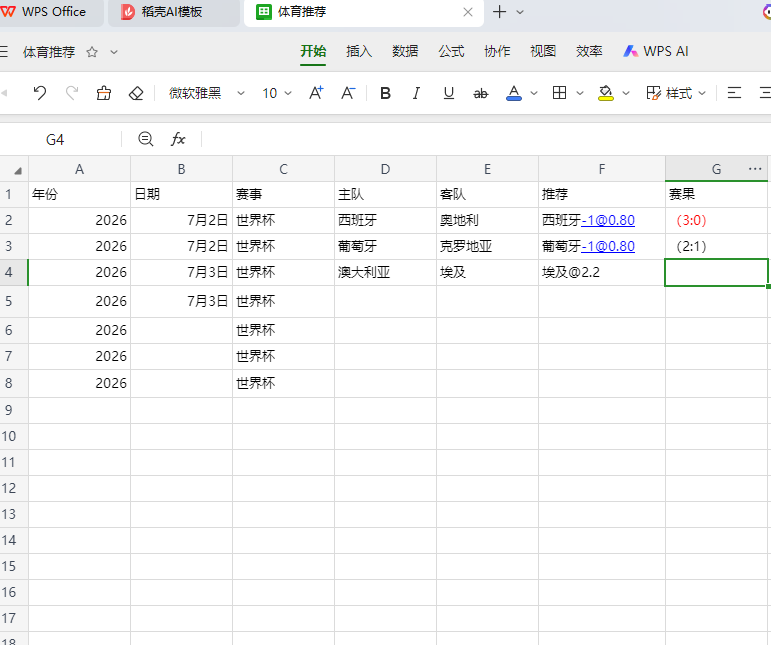Click the formula bar input area
This screenshot has width=771, height=645.
click(486, 140)
